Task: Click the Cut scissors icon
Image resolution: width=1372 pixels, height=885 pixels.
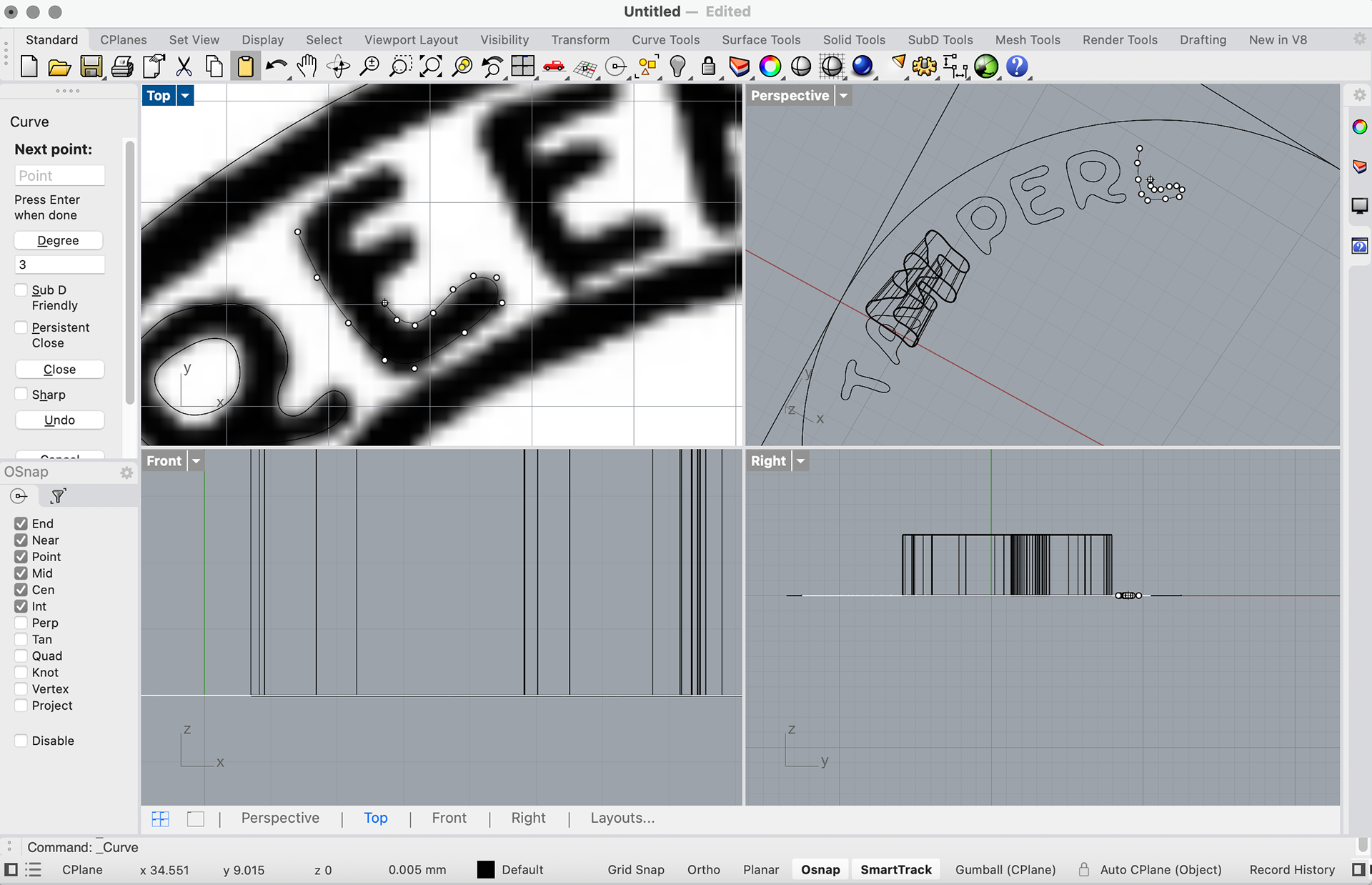Action: pyautogui.click(x=184, y=66)
